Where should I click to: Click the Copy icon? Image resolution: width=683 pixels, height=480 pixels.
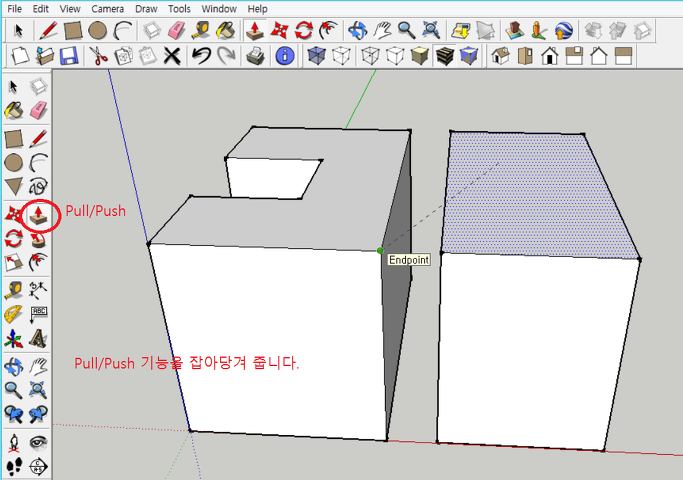coord(123,56)
